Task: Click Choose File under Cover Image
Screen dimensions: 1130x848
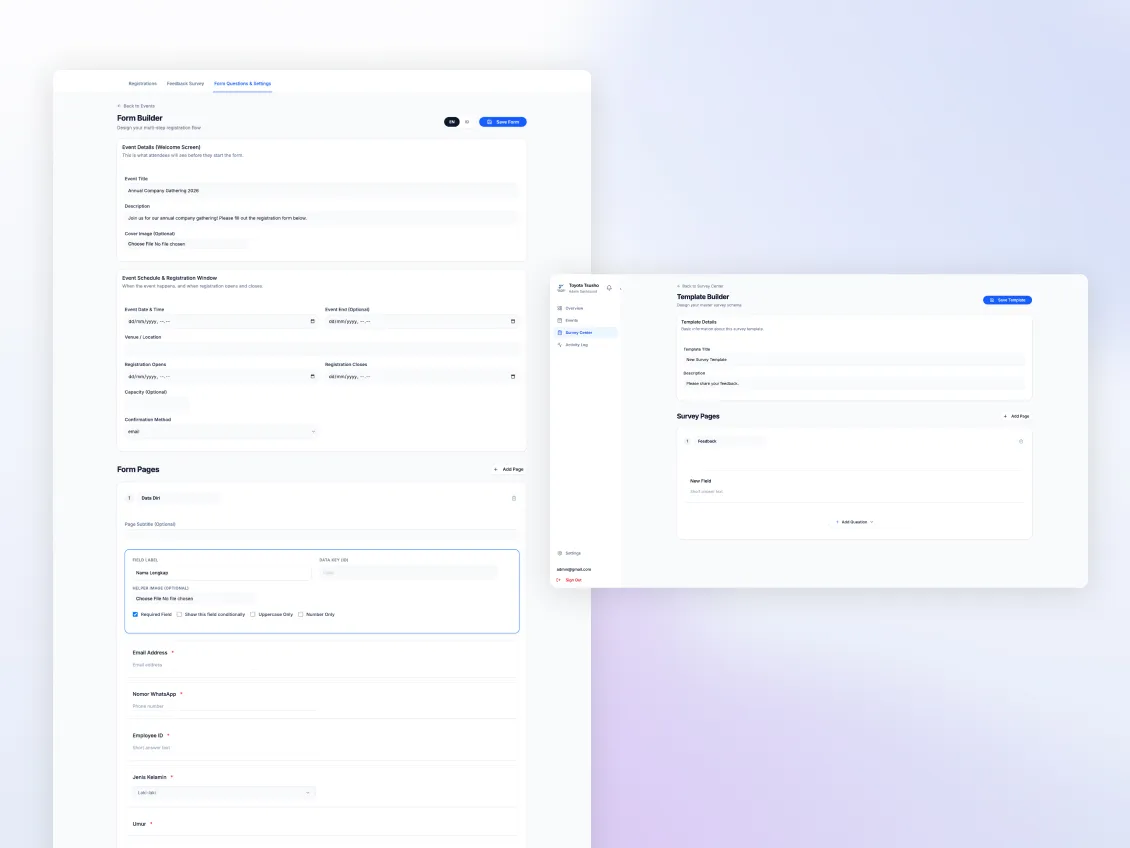Action: tap(141, 244)
